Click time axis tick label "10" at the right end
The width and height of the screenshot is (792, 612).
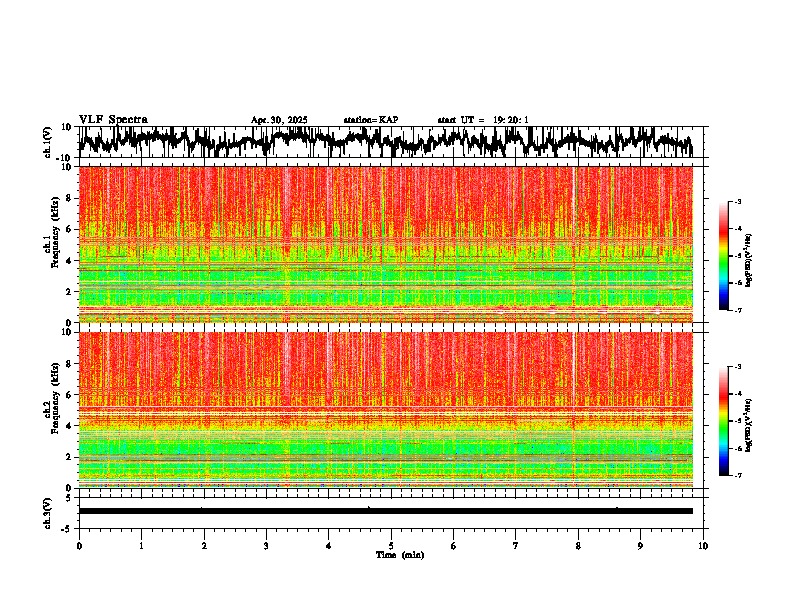point(703,546)
